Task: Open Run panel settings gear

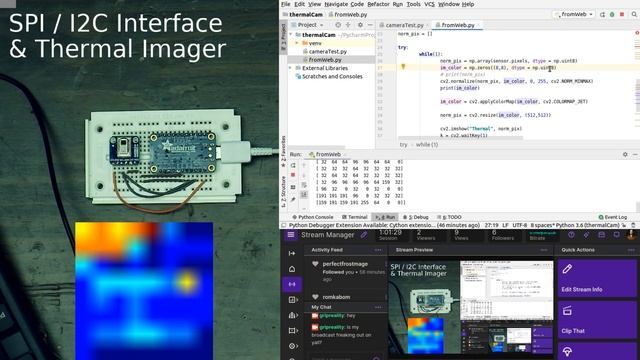Action: click(x=625, y=154)
